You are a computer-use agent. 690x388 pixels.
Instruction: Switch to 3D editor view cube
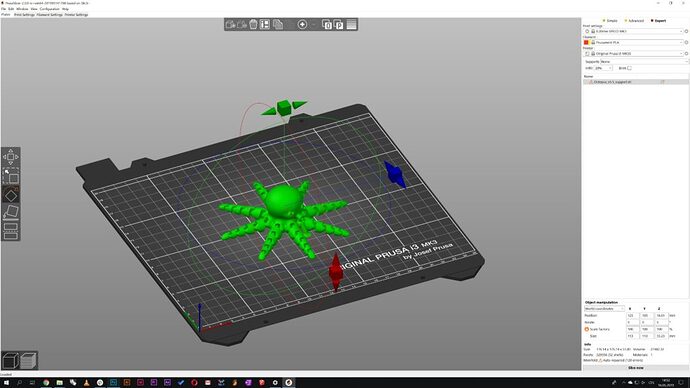pyautogui.click(x=11, y=361)
